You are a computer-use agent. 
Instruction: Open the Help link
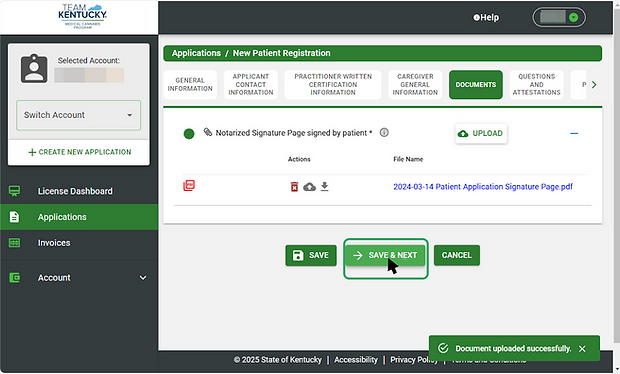pos(486,17)
